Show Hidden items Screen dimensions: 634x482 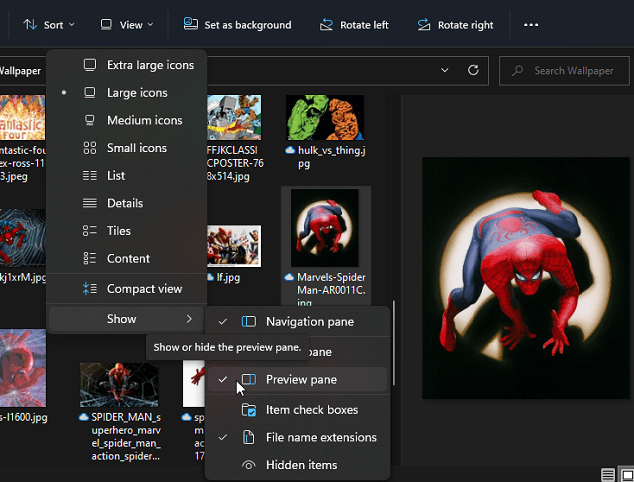pyautogui.click(x=298, y=465)
